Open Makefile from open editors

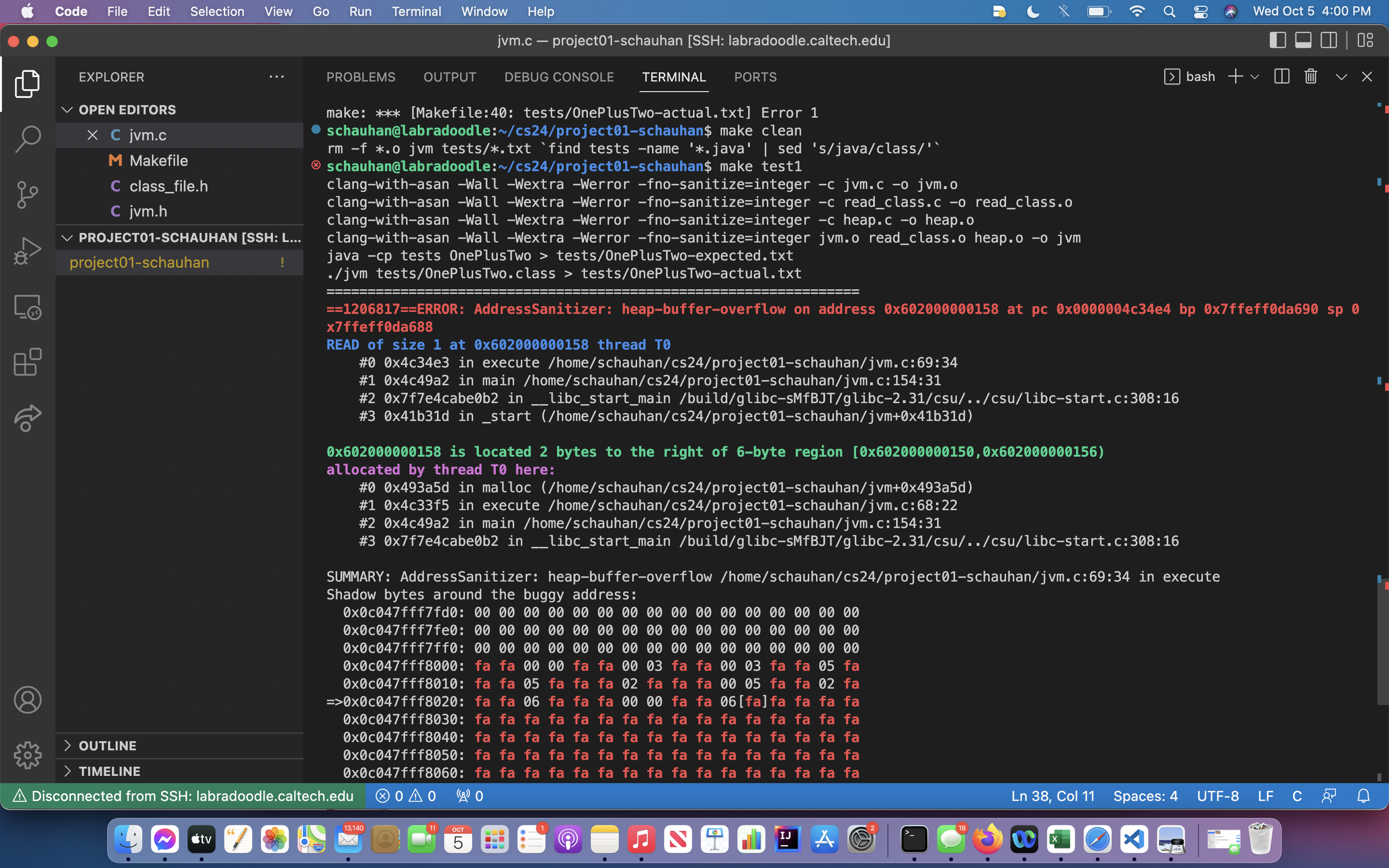158,161
